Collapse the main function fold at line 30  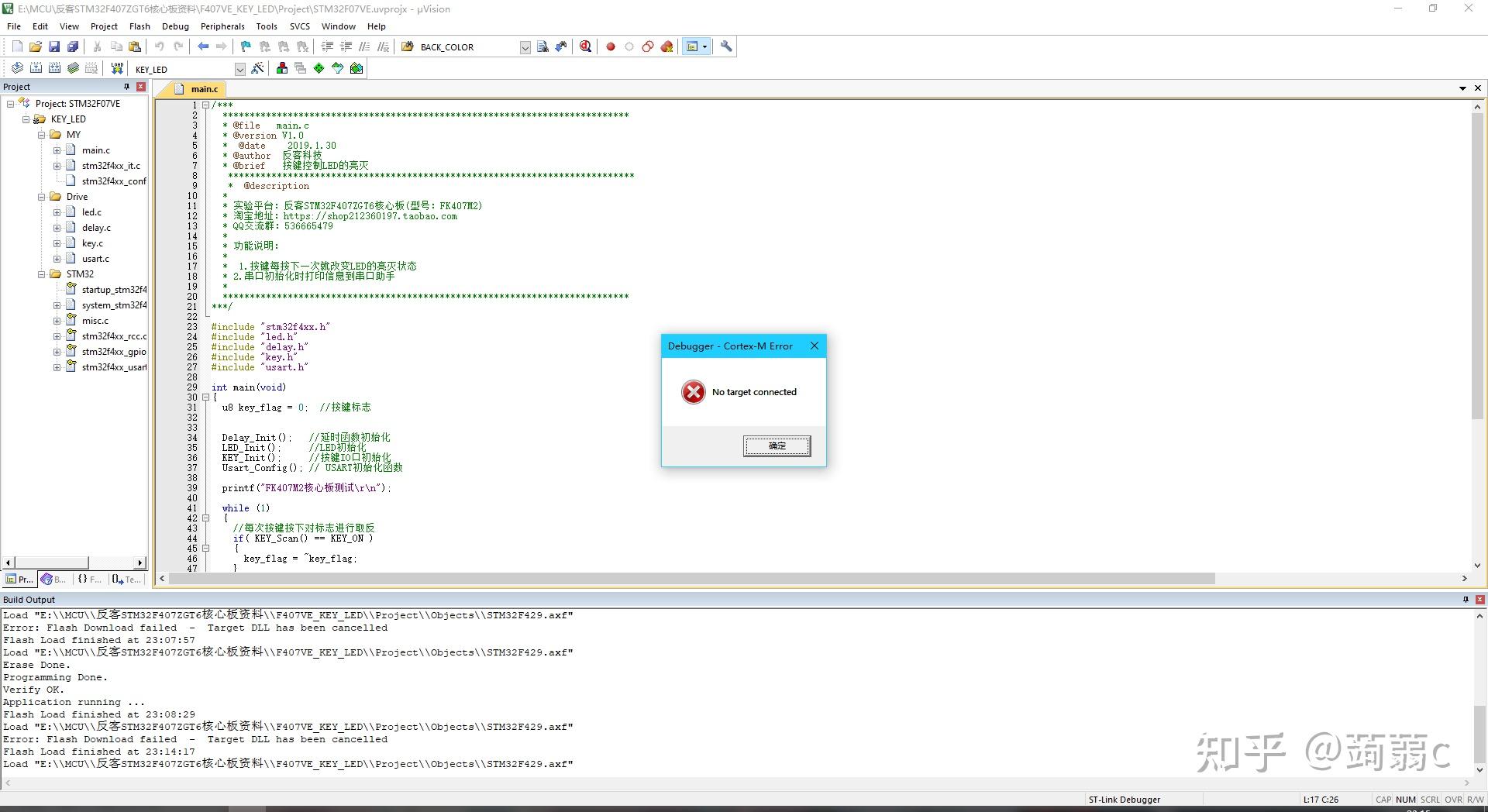[205, 397]
